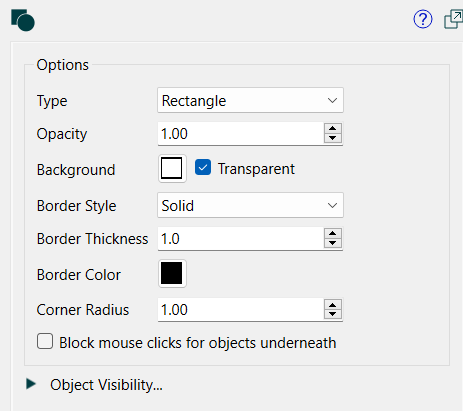
Task: Click the Object Visibility... label
Action: tap(106, 385)
